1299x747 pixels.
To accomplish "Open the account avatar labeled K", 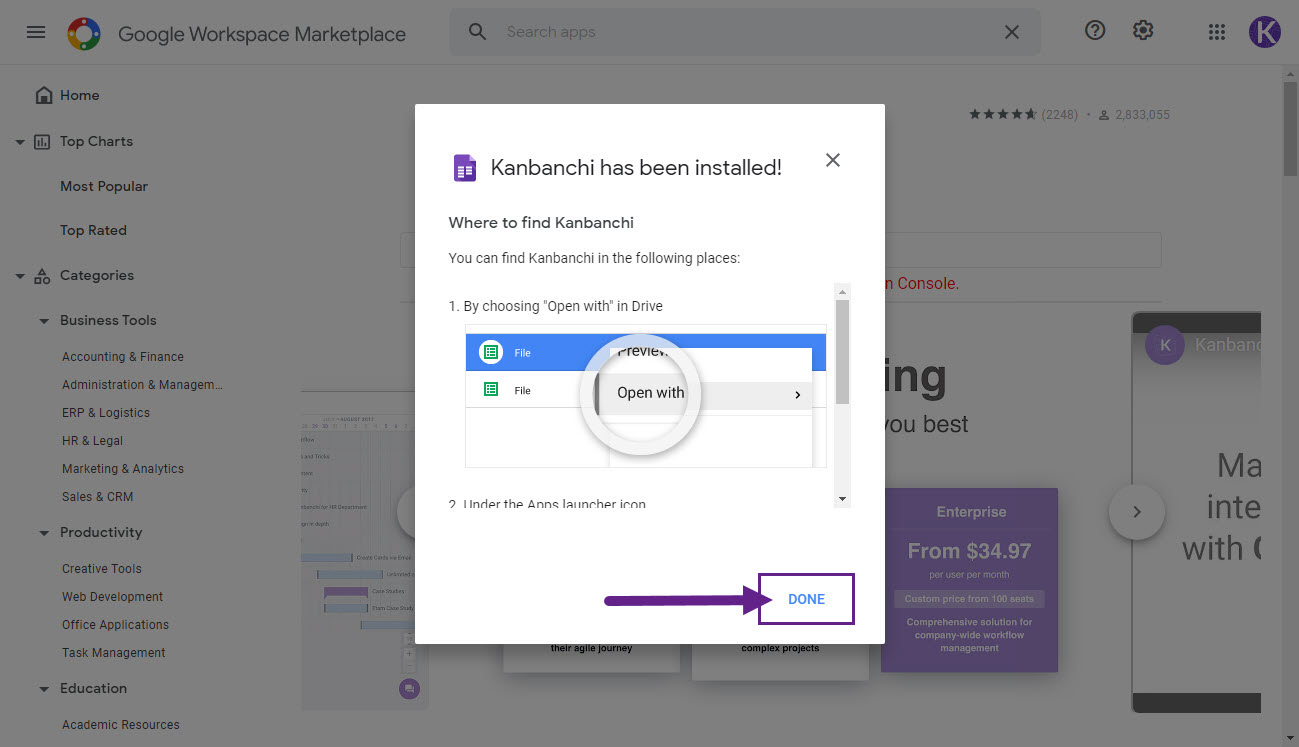I will 1265,32.
